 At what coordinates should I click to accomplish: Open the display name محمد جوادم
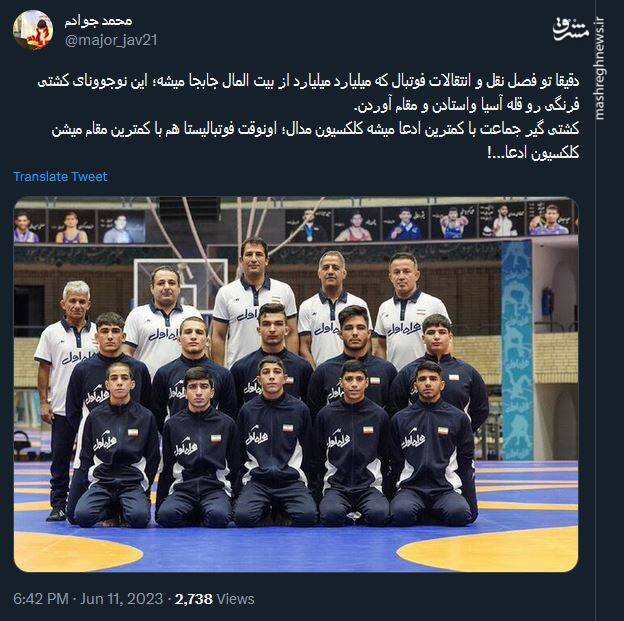point(98,21)
